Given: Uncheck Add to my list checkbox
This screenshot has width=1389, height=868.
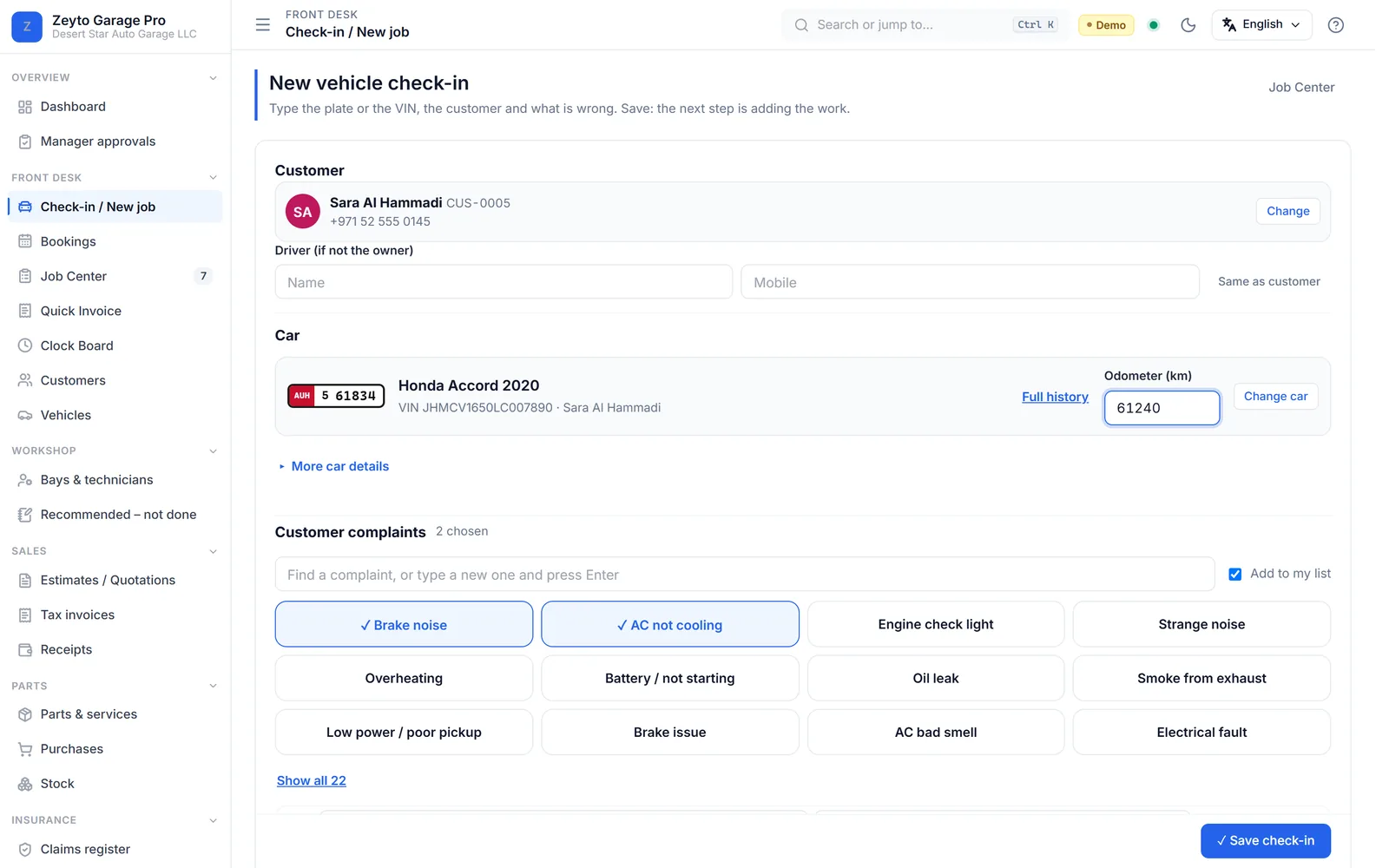Looking at the screenshot, I should pos(1234,575).
